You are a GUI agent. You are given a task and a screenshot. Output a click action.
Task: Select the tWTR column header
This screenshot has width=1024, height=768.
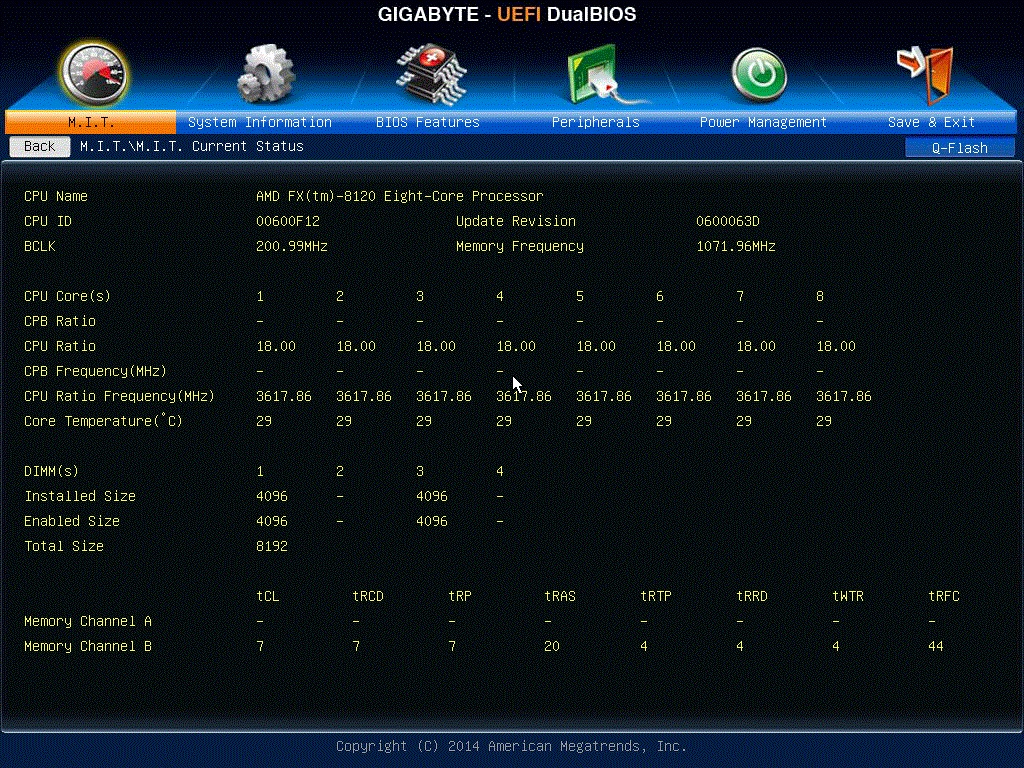(x=848, y=596)
